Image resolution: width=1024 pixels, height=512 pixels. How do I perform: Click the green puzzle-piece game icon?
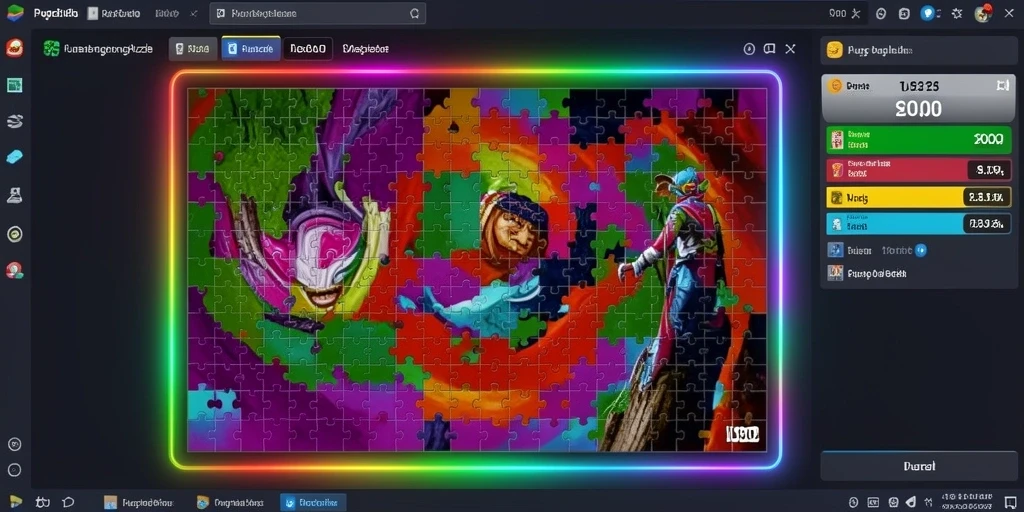click(52, 48)
